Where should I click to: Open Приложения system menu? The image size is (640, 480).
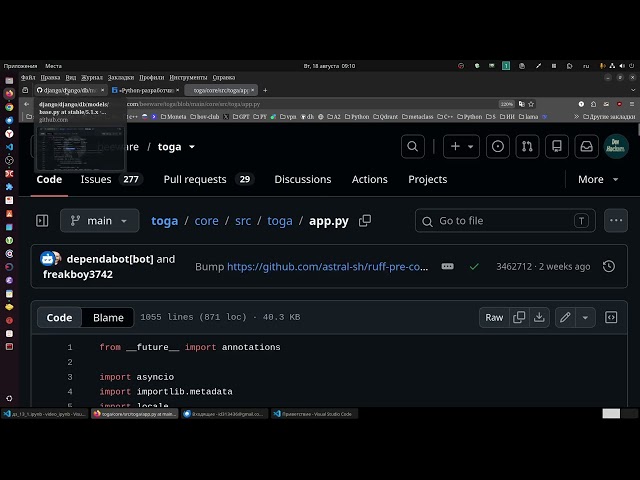pyautogui.click(x=20, y=66)
